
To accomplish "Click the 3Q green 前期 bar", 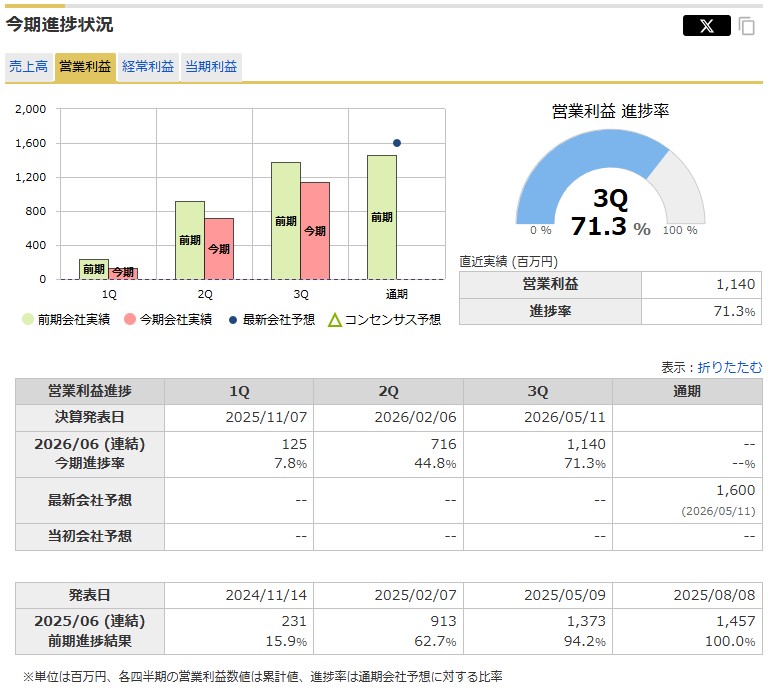I will [286, 220].
